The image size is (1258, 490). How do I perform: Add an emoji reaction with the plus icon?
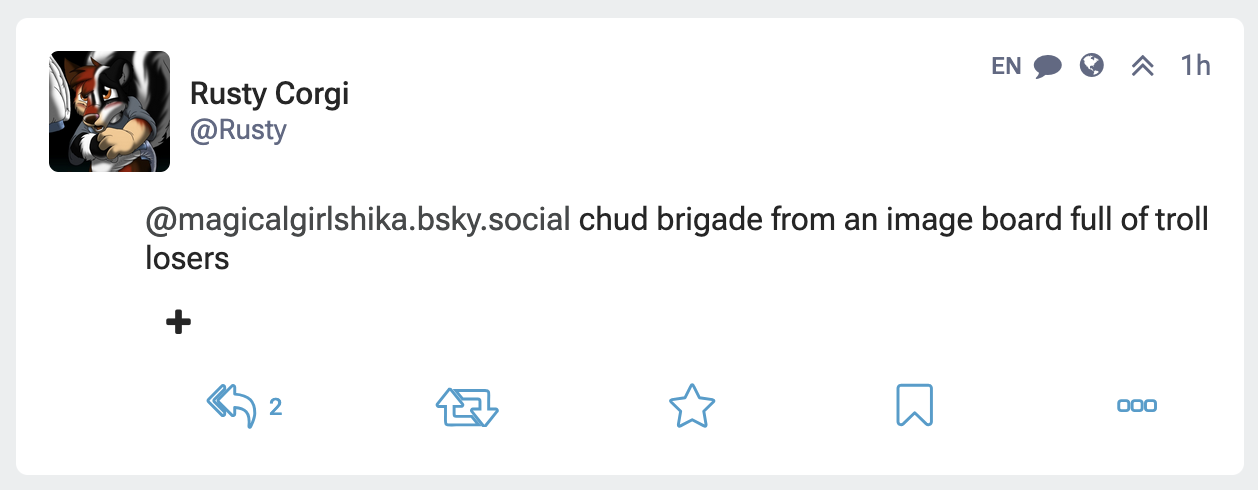tap(178, 322)
